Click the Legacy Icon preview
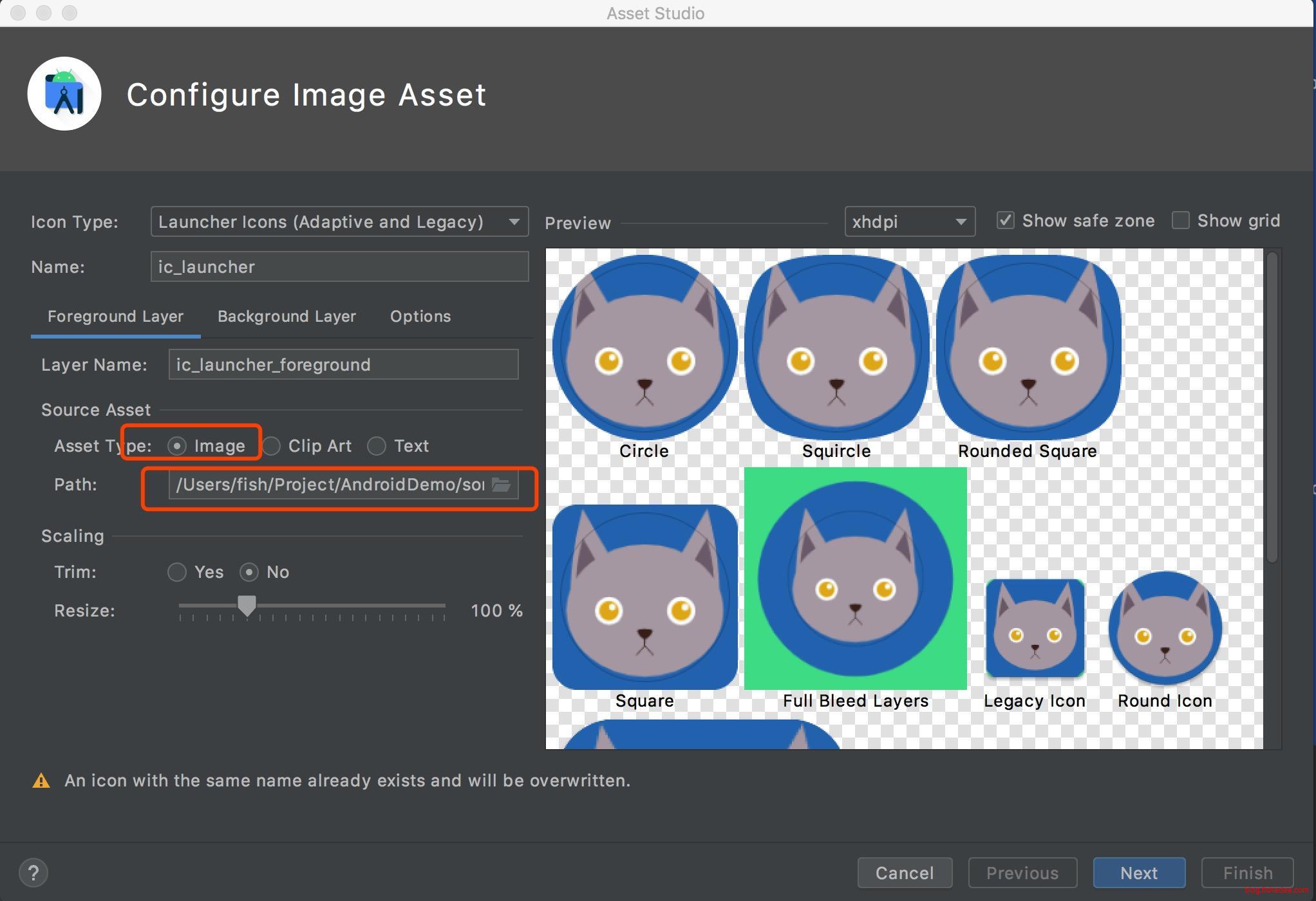The width and height of the screenshot is (1316, 901). pyautogui.click(x=1035, y=628)
